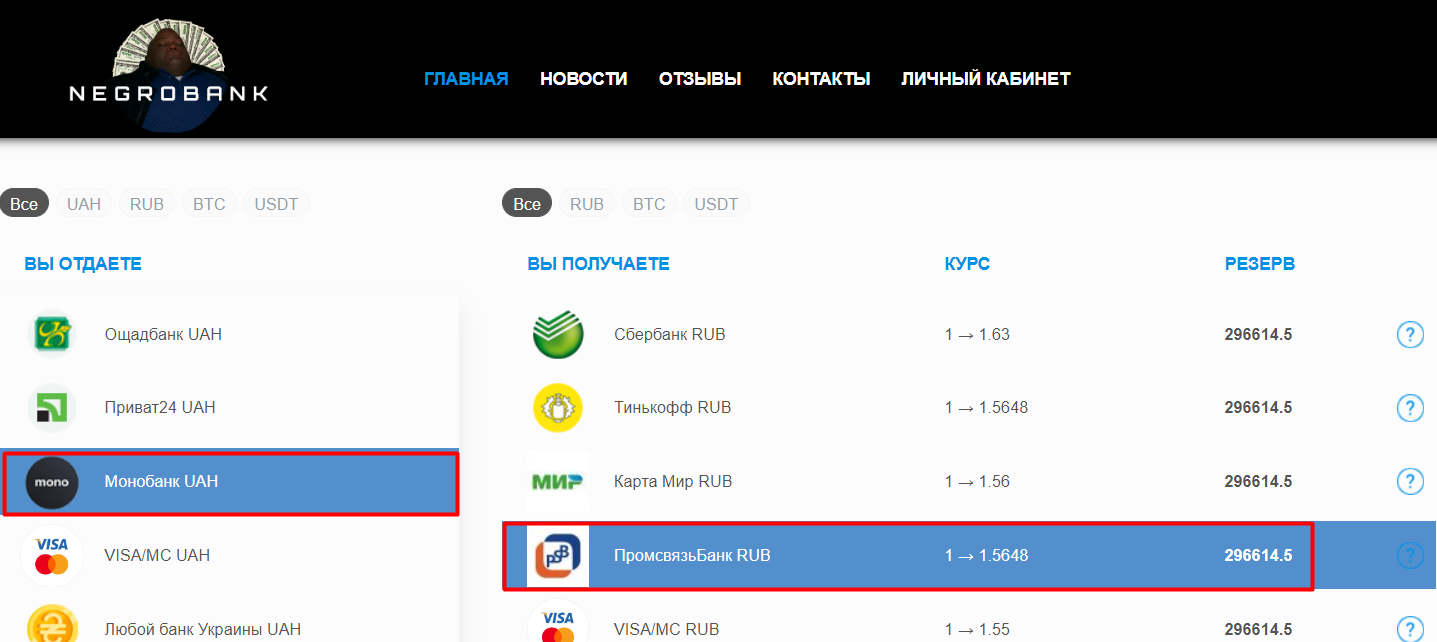Click the mono logo icon
Image resolution: width=1437 pixels, height=642 pixels.
pos(52,482)
